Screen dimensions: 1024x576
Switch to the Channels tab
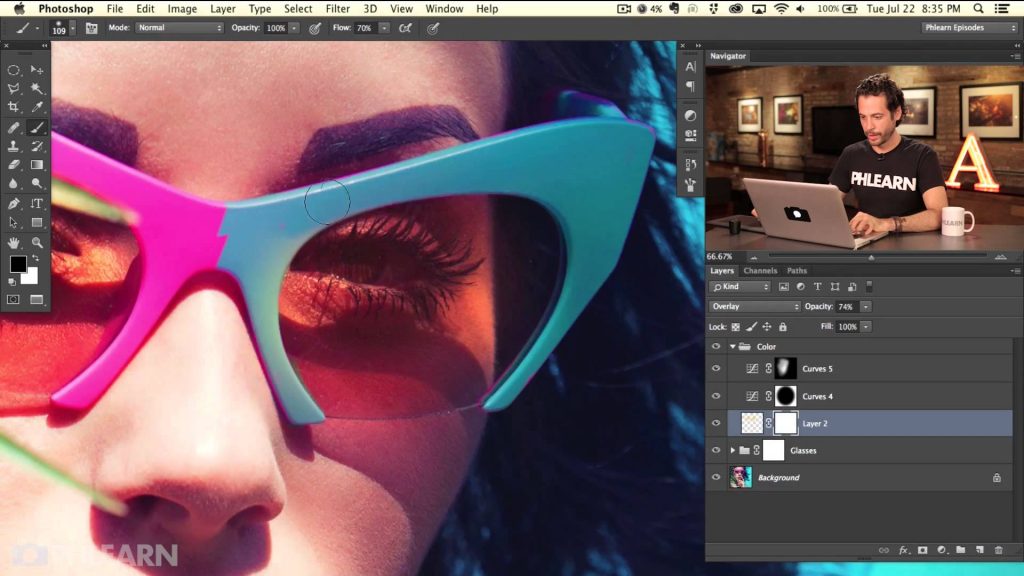click(x=760, y=271)
